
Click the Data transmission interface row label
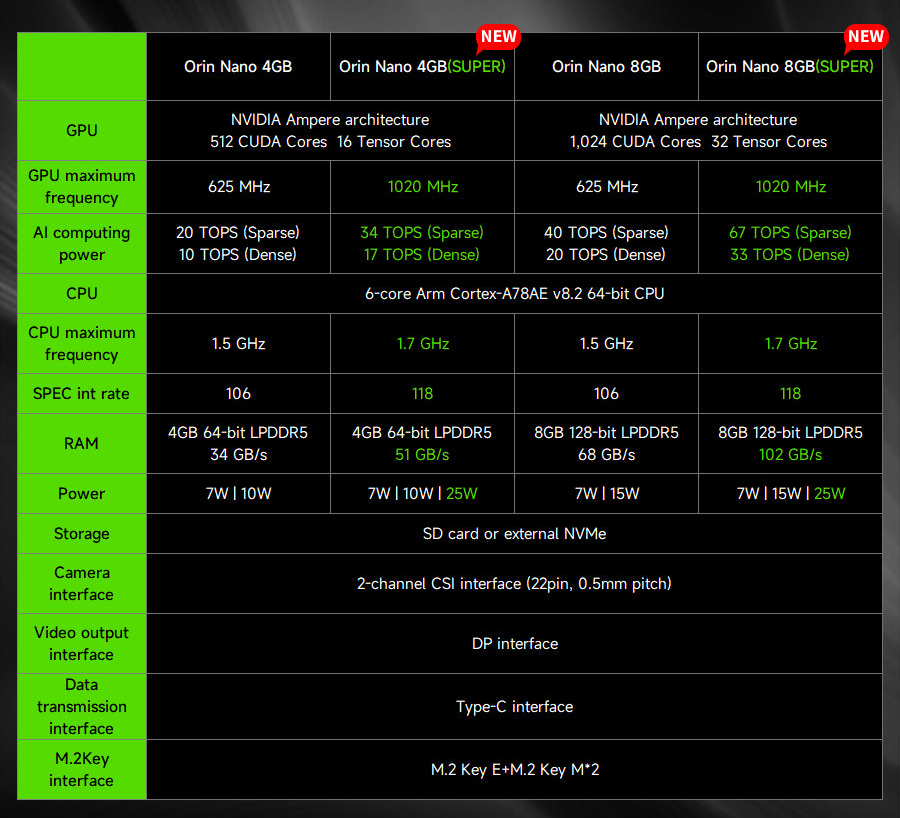click(82, 706)
